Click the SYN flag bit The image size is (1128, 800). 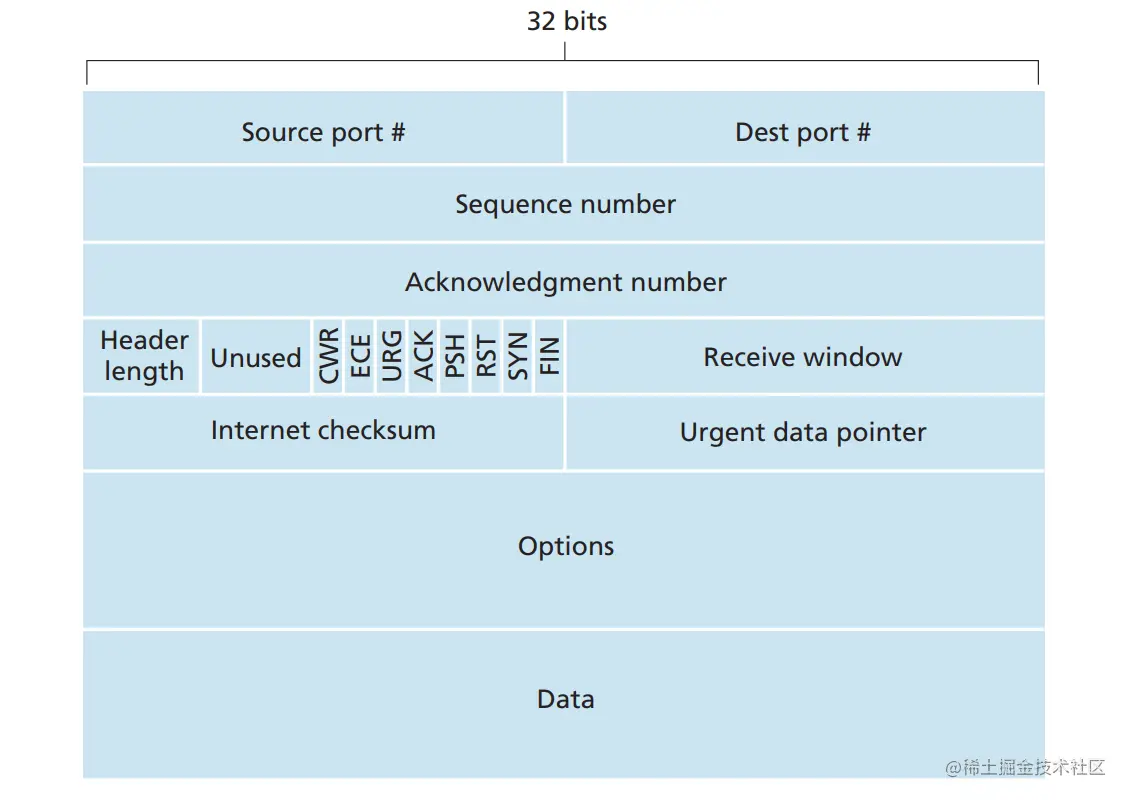(x=518, y=356)
